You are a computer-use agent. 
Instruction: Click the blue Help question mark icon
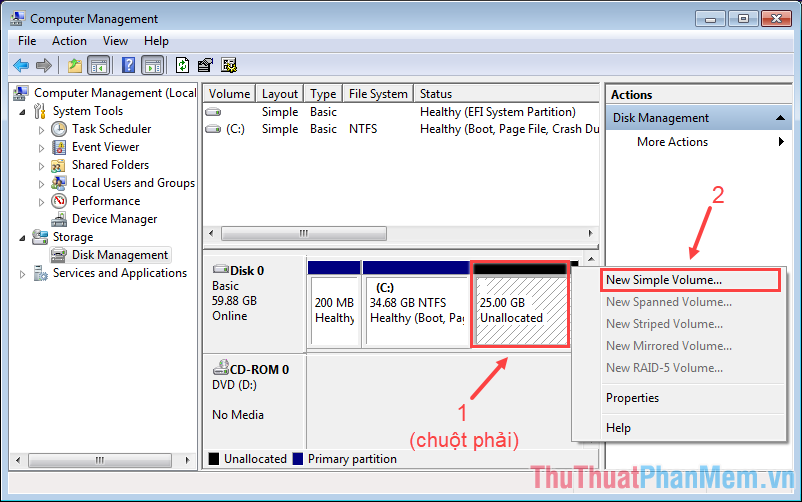coord(128,66)
